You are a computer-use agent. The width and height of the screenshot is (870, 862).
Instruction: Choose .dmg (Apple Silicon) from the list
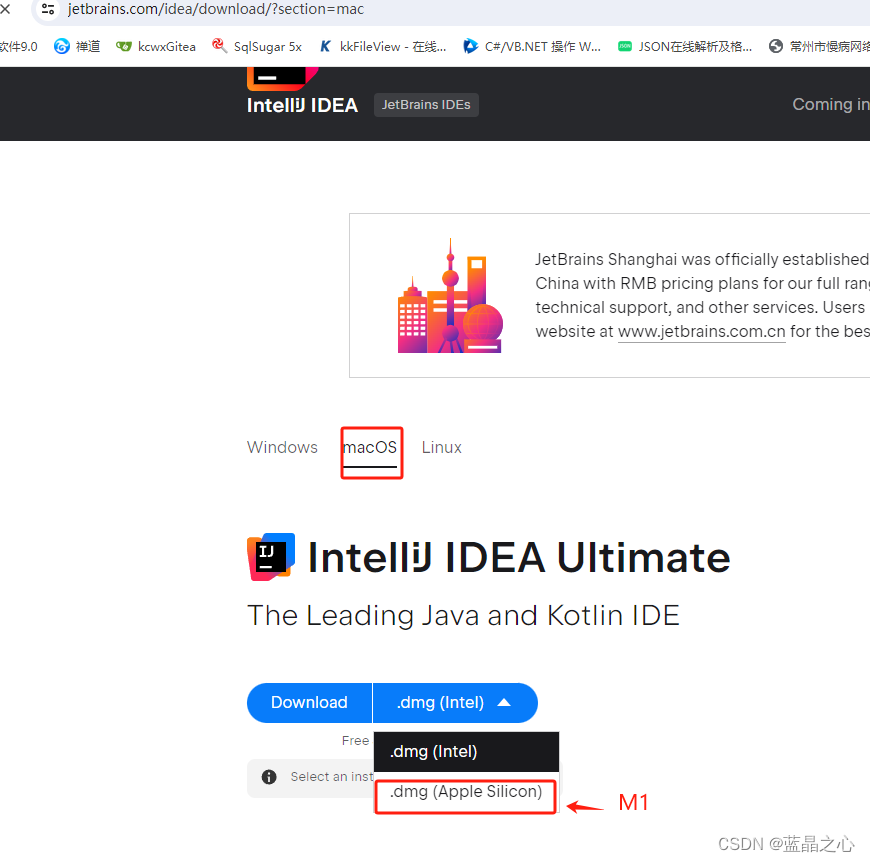point(466,792)
